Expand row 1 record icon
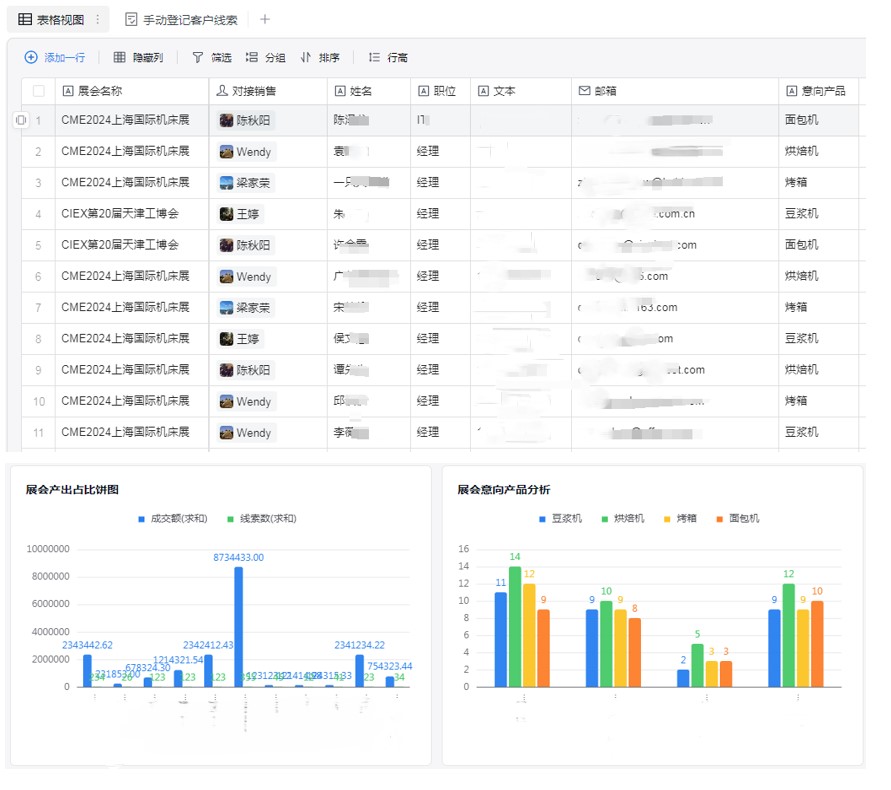This screenshot has height=790, width=891. click(x=21, y=121)
